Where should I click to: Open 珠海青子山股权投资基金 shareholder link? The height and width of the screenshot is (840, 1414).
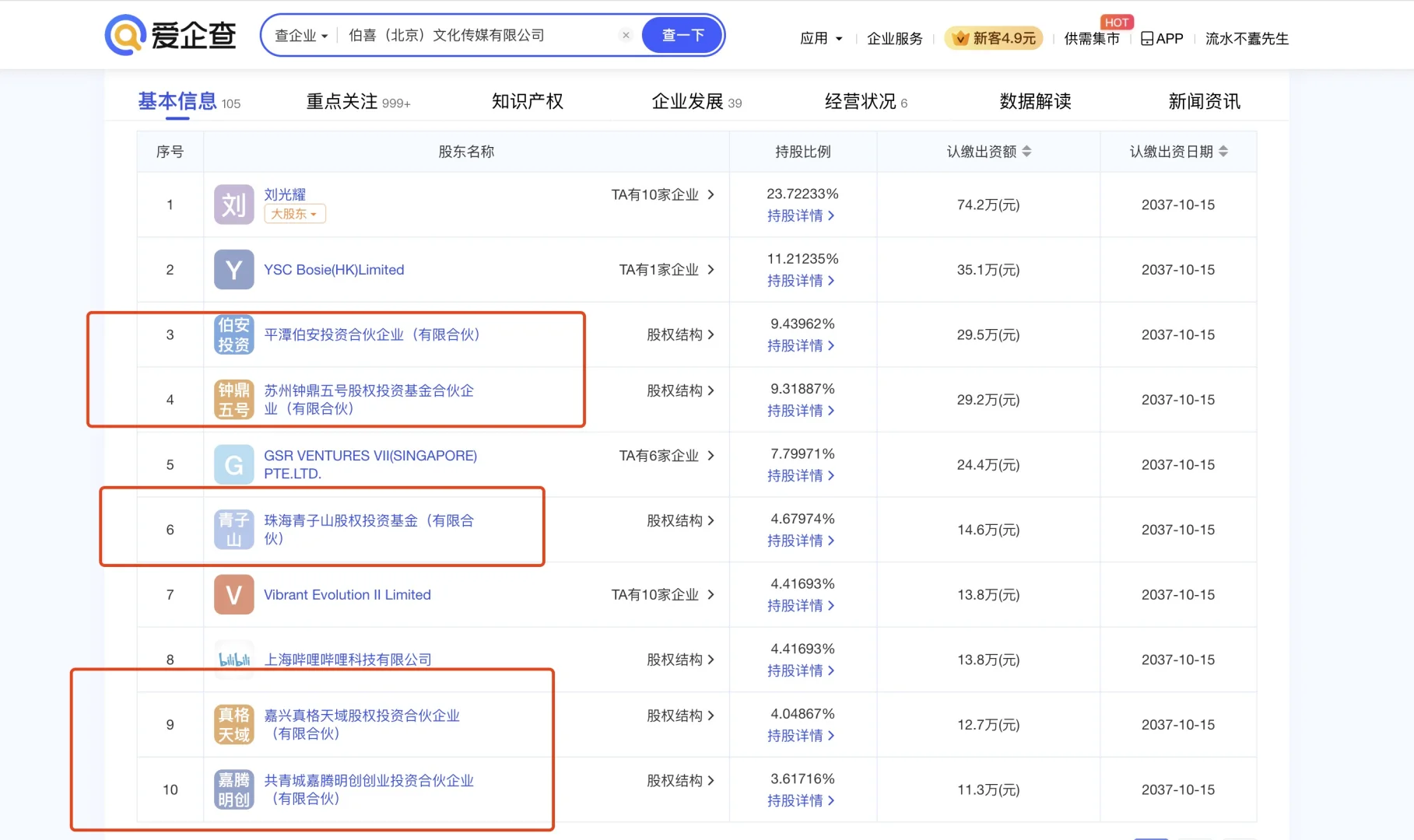coord(369,530)
